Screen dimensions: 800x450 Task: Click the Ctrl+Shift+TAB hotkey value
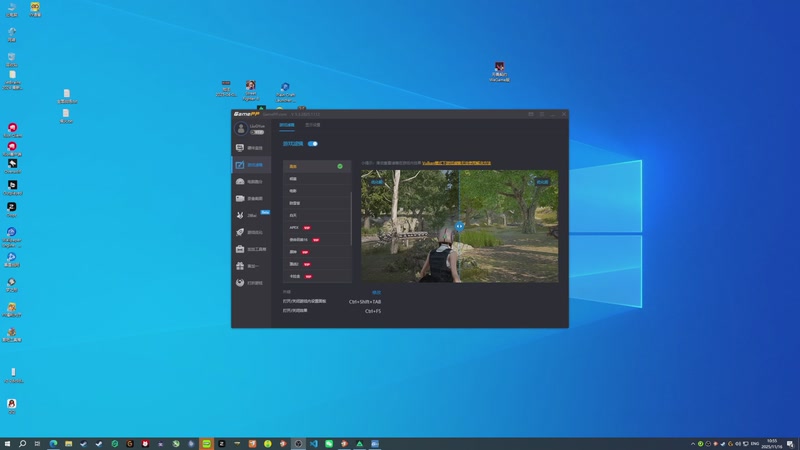click(365, 302)
